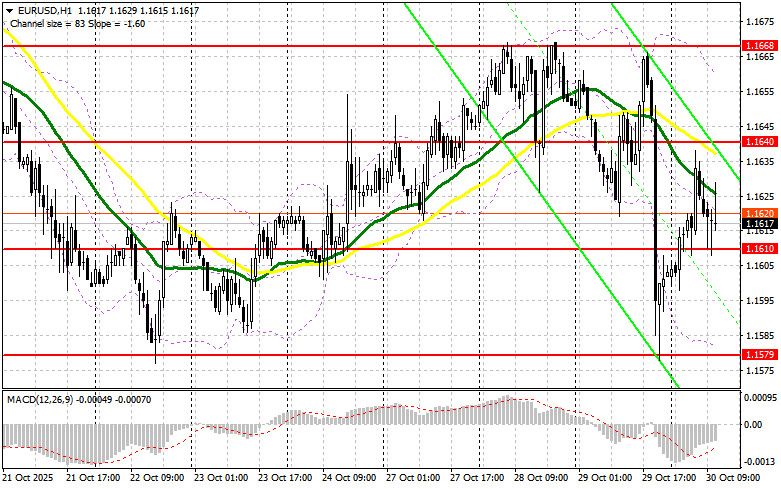Select the 1.1655 price axis label
The width and height of the screenshot is (781, 489).
pyautogui.click(x=761, y=92)
